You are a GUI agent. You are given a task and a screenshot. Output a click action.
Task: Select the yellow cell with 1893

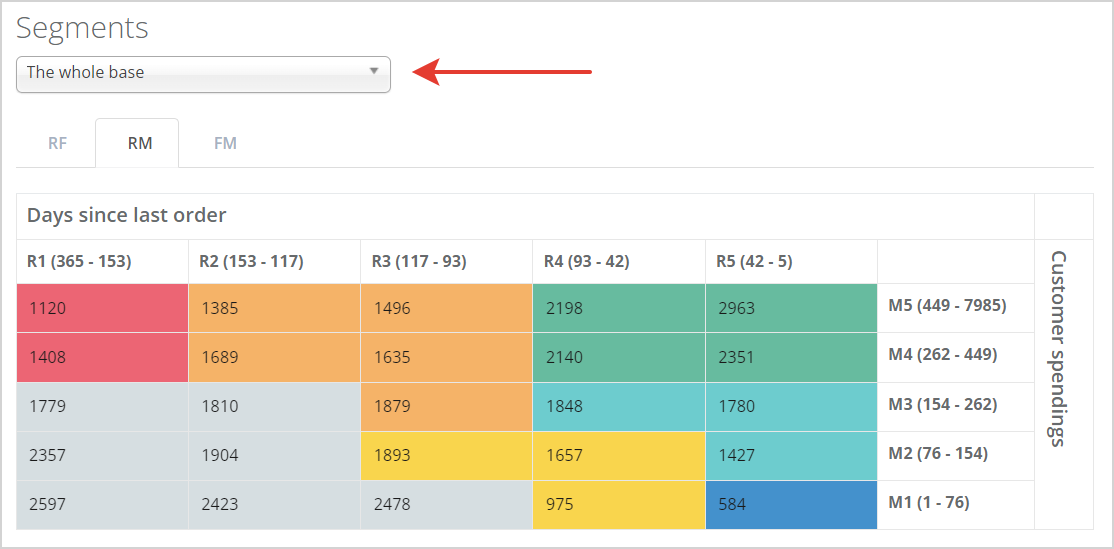(x=446, y=455)
